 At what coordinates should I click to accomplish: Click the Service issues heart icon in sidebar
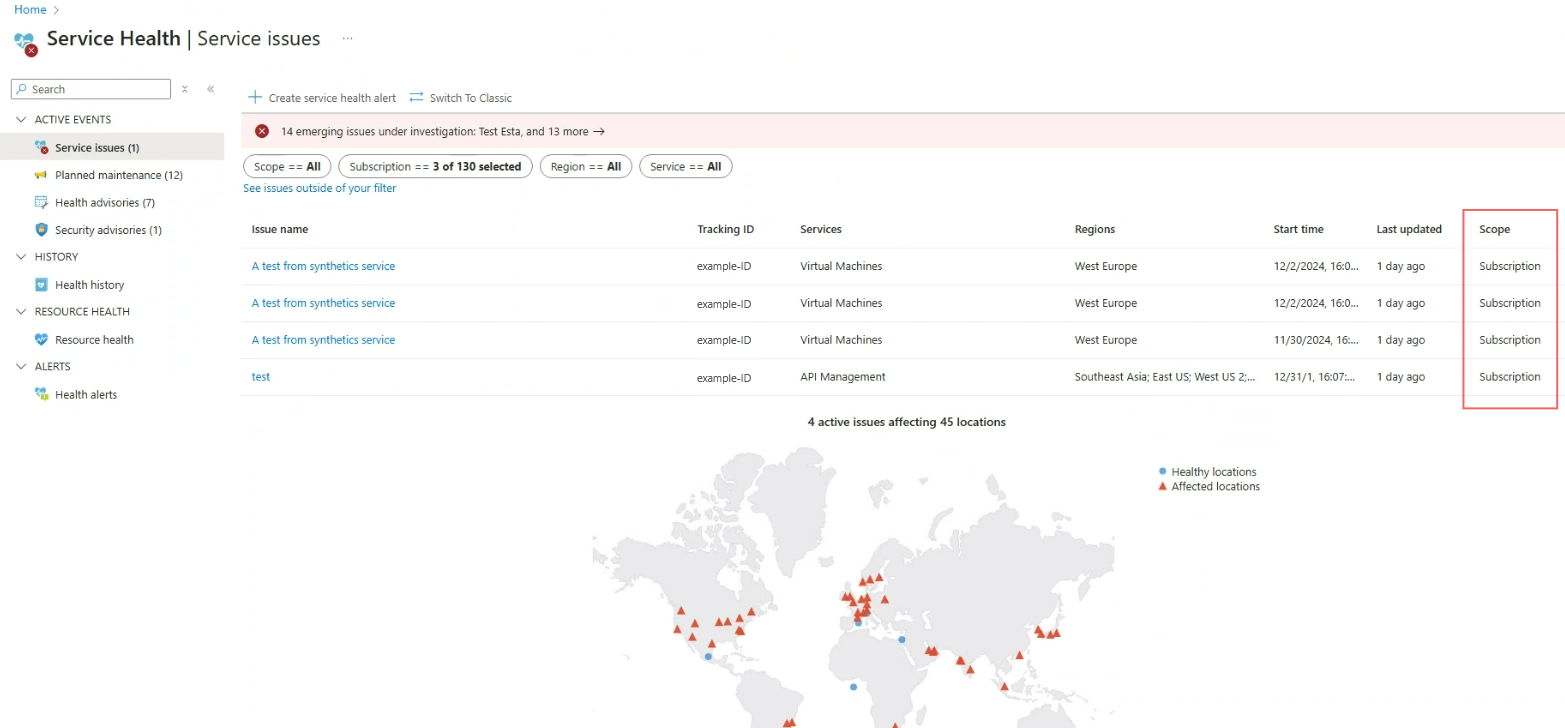41,147
